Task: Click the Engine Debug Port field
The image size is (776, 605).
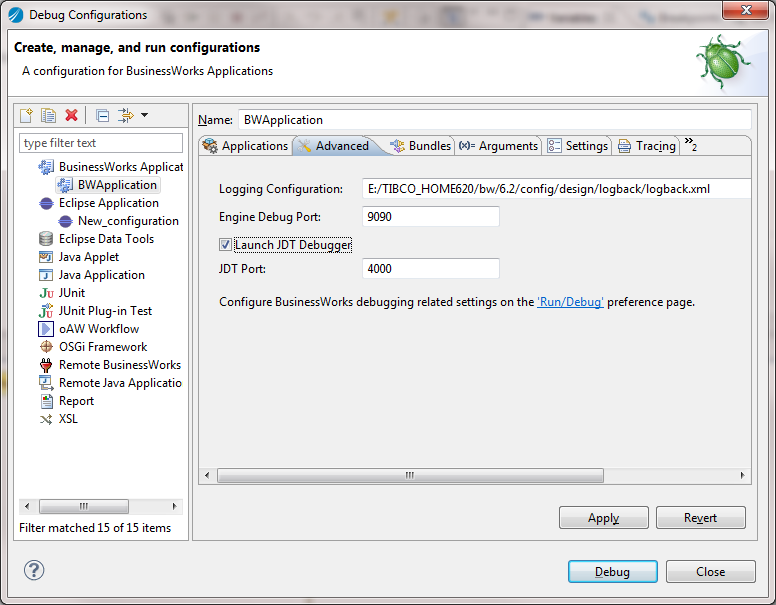Action: [431, 217]
